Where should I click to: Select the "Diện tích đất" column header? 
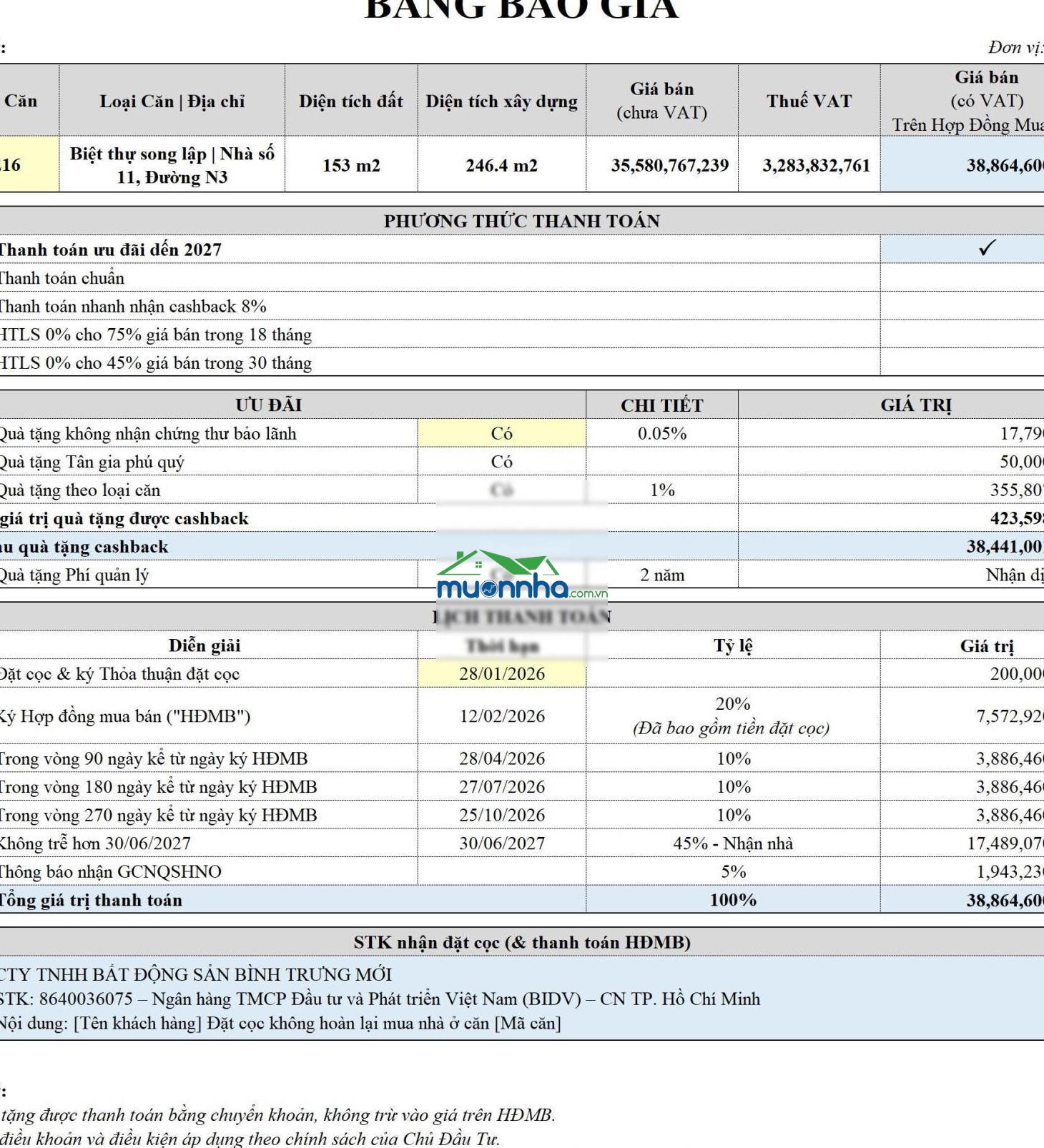(351, 101)
